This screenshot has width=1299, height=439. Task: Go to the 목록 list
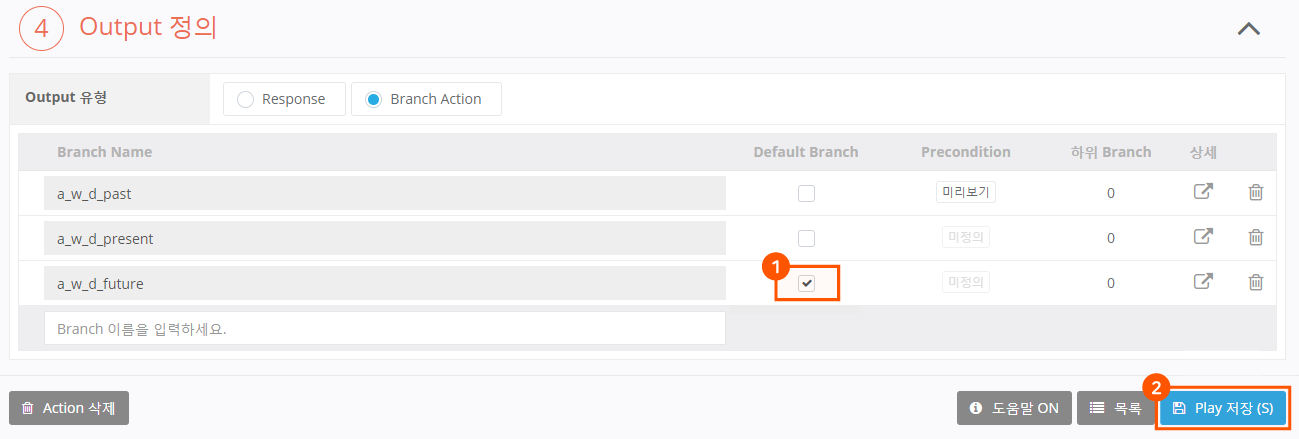(1115, 408)
